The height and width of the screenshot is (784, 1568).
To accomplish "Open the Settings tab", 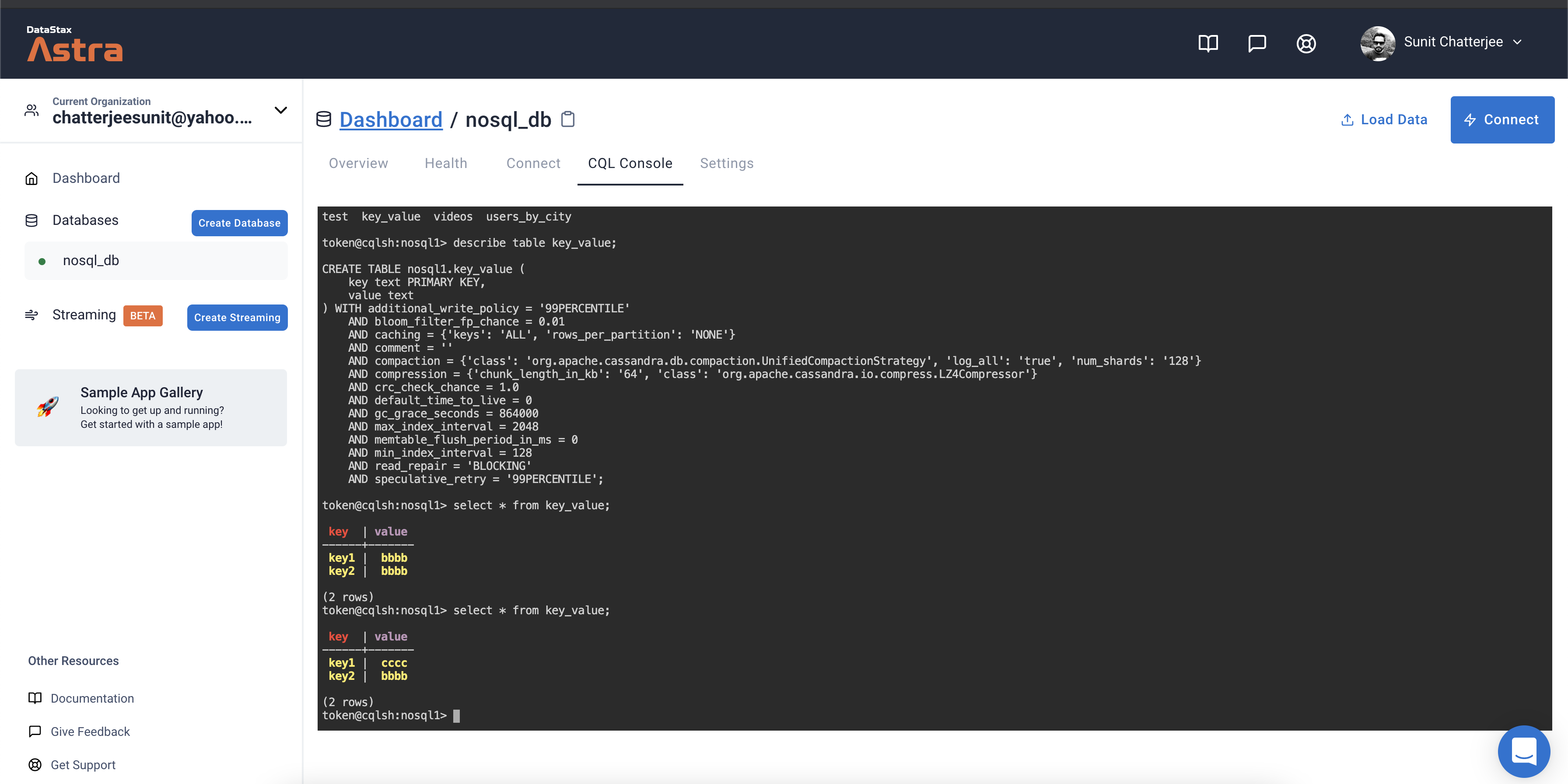I will [727, 163].
